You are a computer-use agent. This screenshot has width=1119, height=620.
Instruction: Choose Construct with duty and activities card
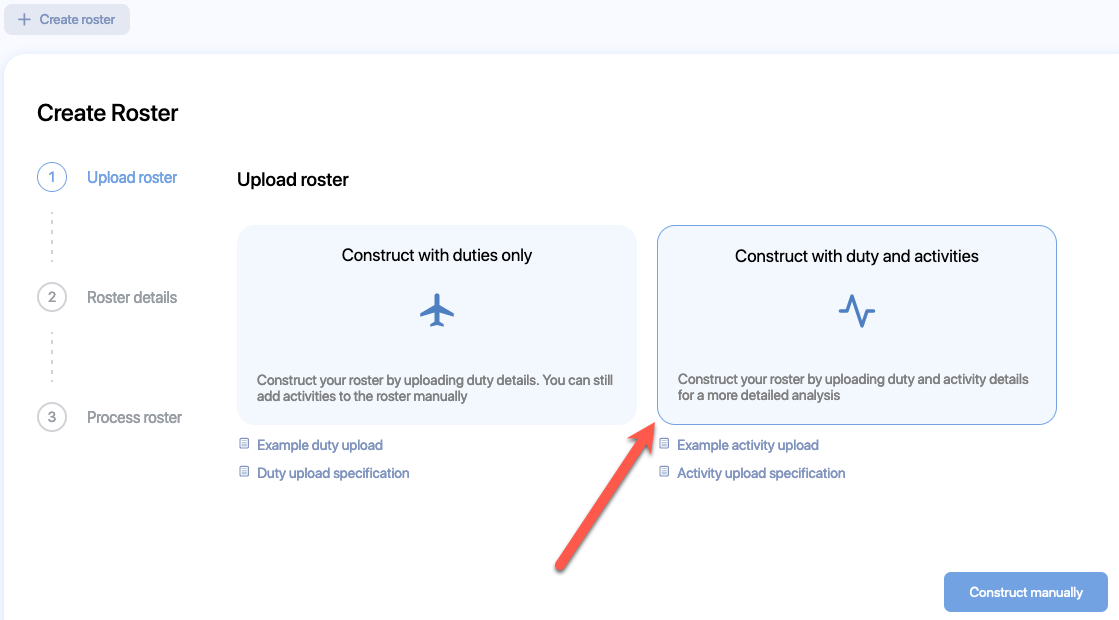(x=856, y=325)
